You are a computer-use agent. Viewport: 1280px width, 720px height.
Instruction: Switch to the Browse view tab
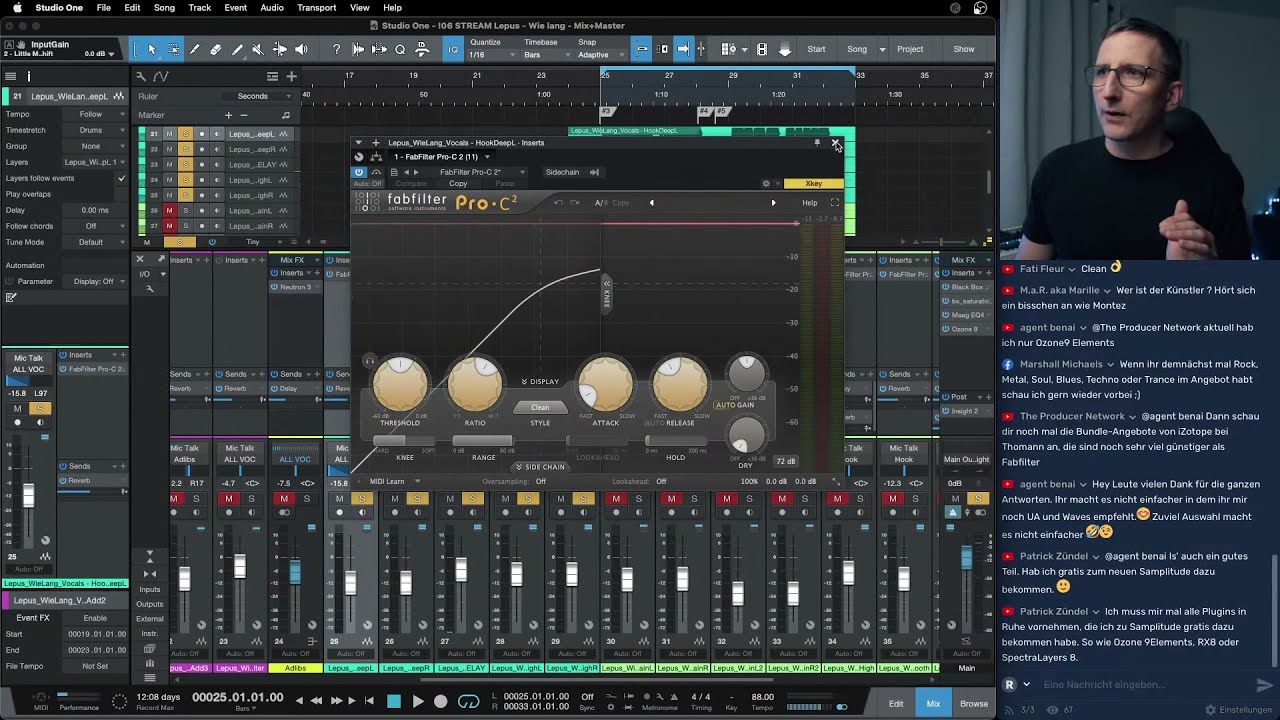(974, 703)
